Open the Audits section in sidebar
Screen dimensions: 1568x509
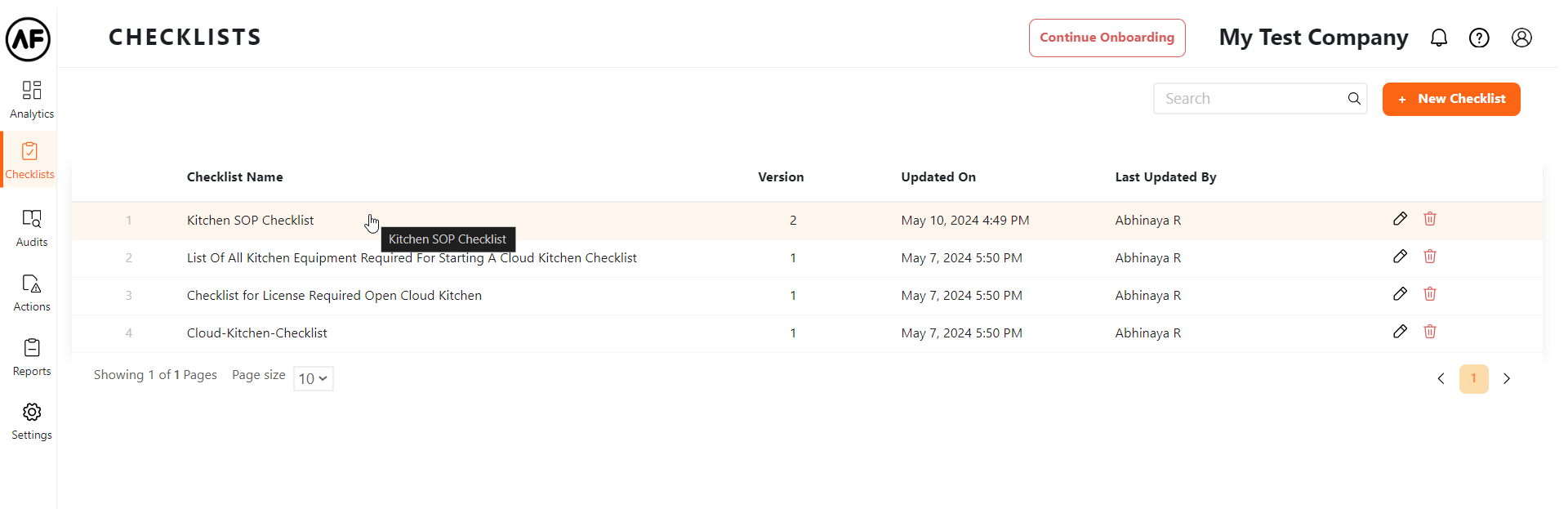point(31,228)
